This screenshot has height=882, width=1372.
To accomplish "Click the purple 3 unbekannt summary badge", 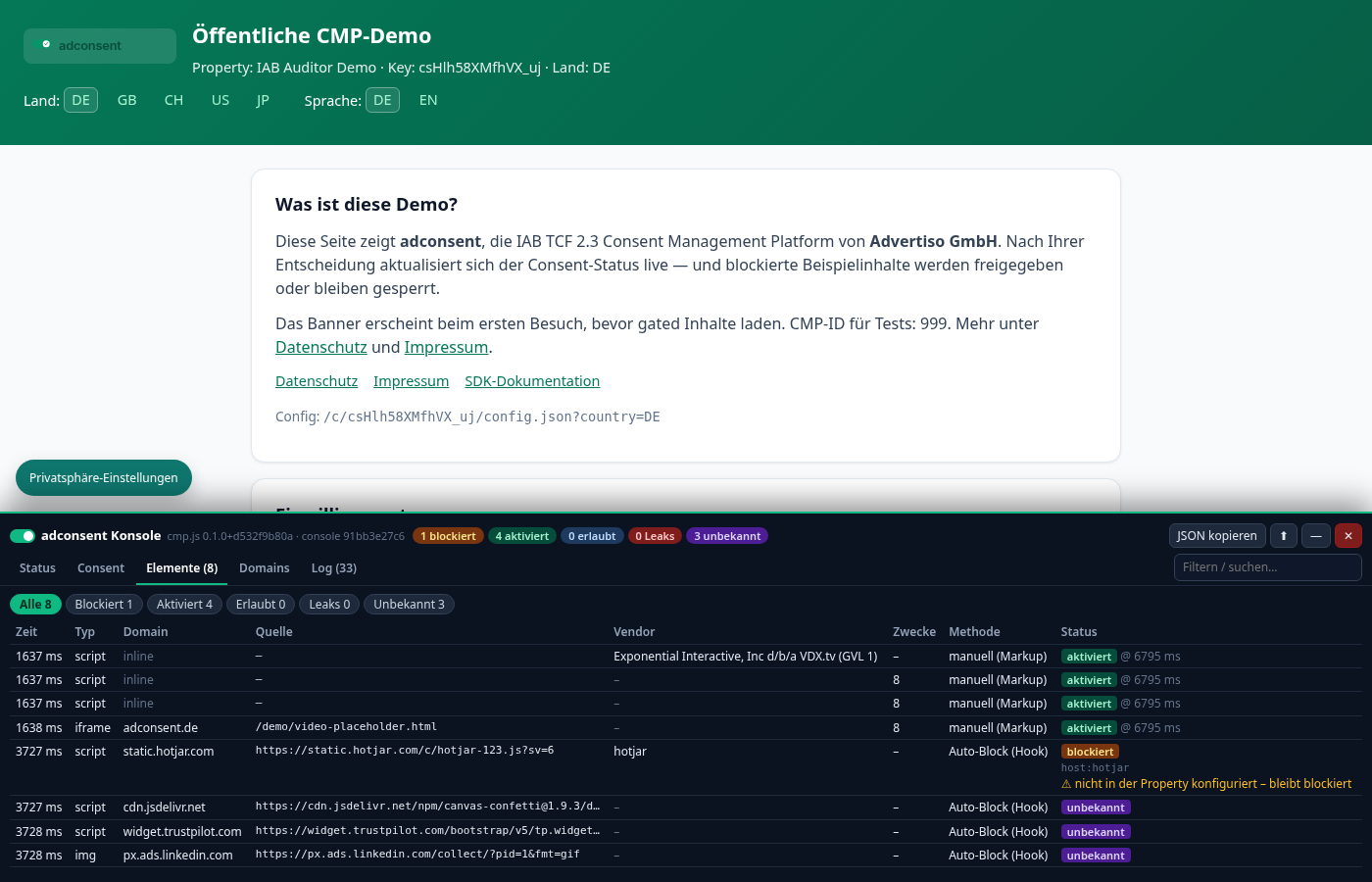I will tap(727, 536).
